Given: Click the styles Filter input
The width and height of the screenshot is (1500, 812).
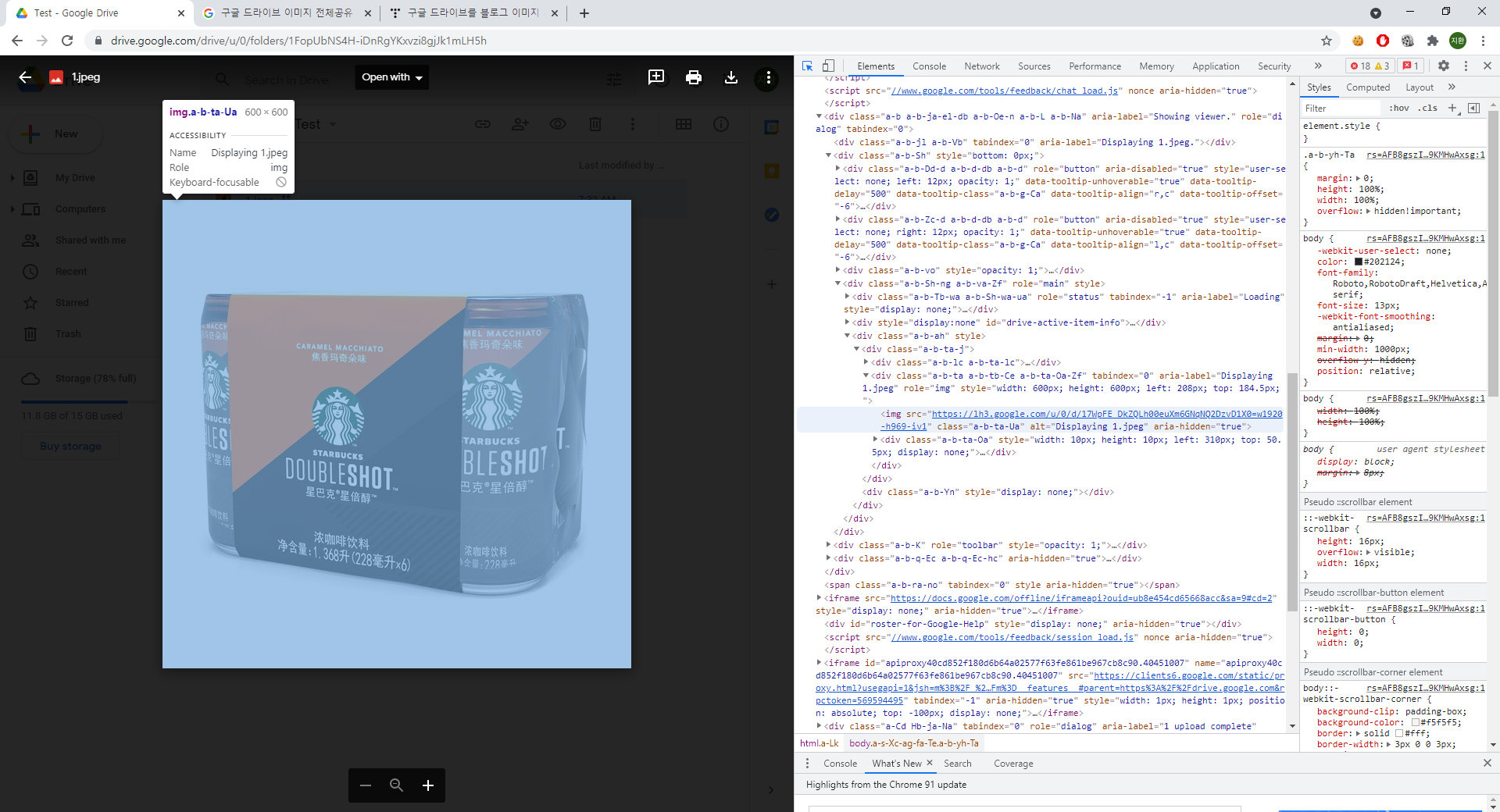Looking at the screenshot, I should click(x=1340, y=109).
